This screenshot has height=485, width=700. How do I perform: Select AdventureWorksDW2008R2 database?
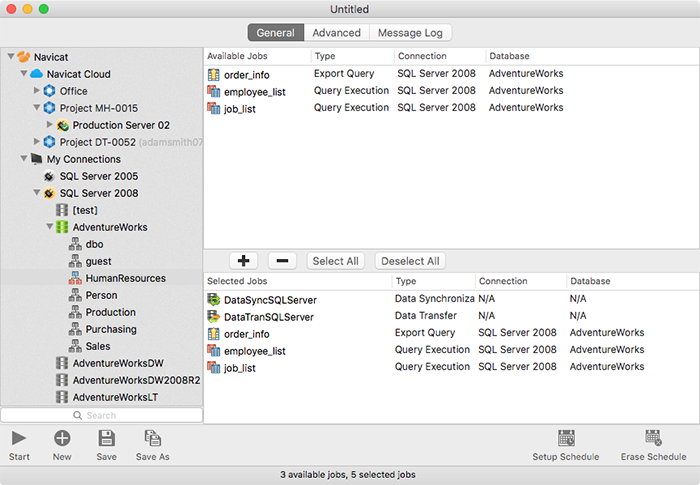pyautogui.click(x=136, y=380)
